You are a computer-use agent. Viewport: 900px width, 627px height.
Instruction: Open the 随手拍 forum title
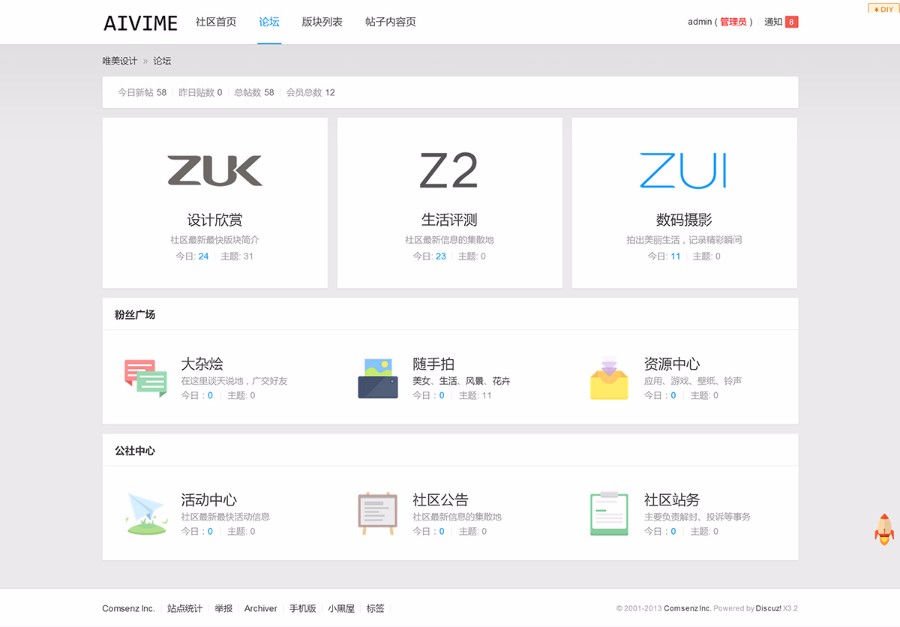point(433,364)
